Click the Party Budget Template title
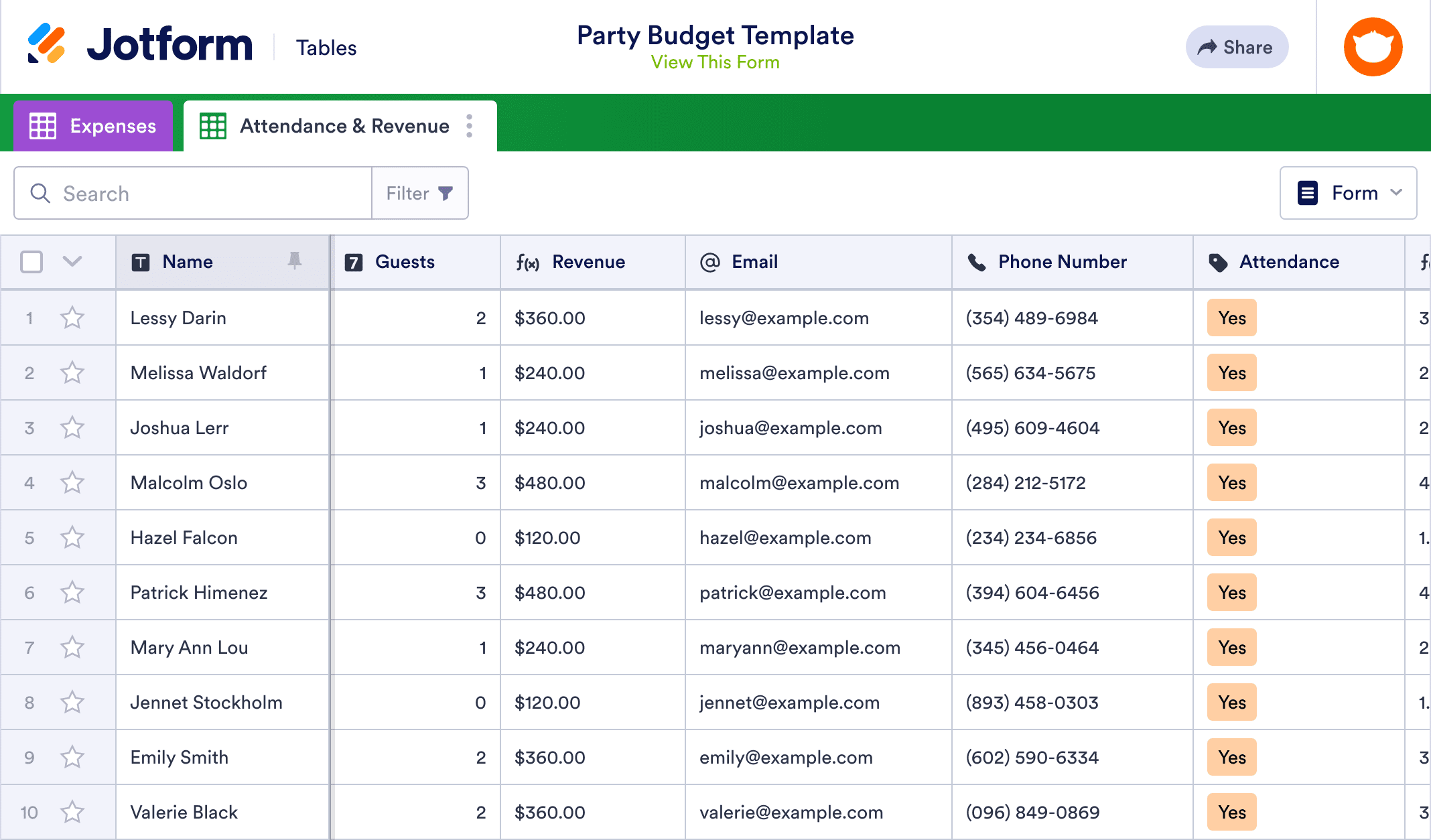 (x=715, y=36)
